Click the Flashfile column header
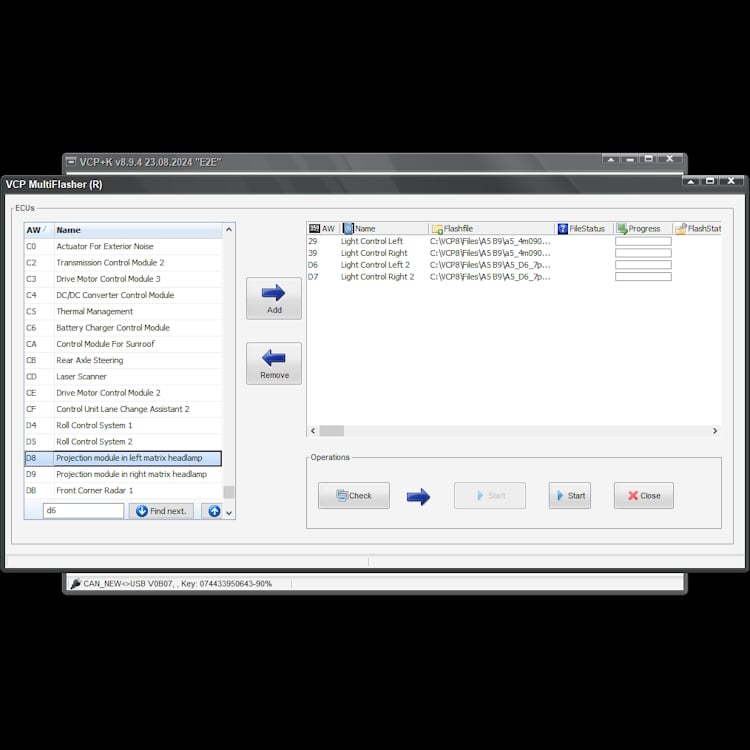 [x=491, y=229]
